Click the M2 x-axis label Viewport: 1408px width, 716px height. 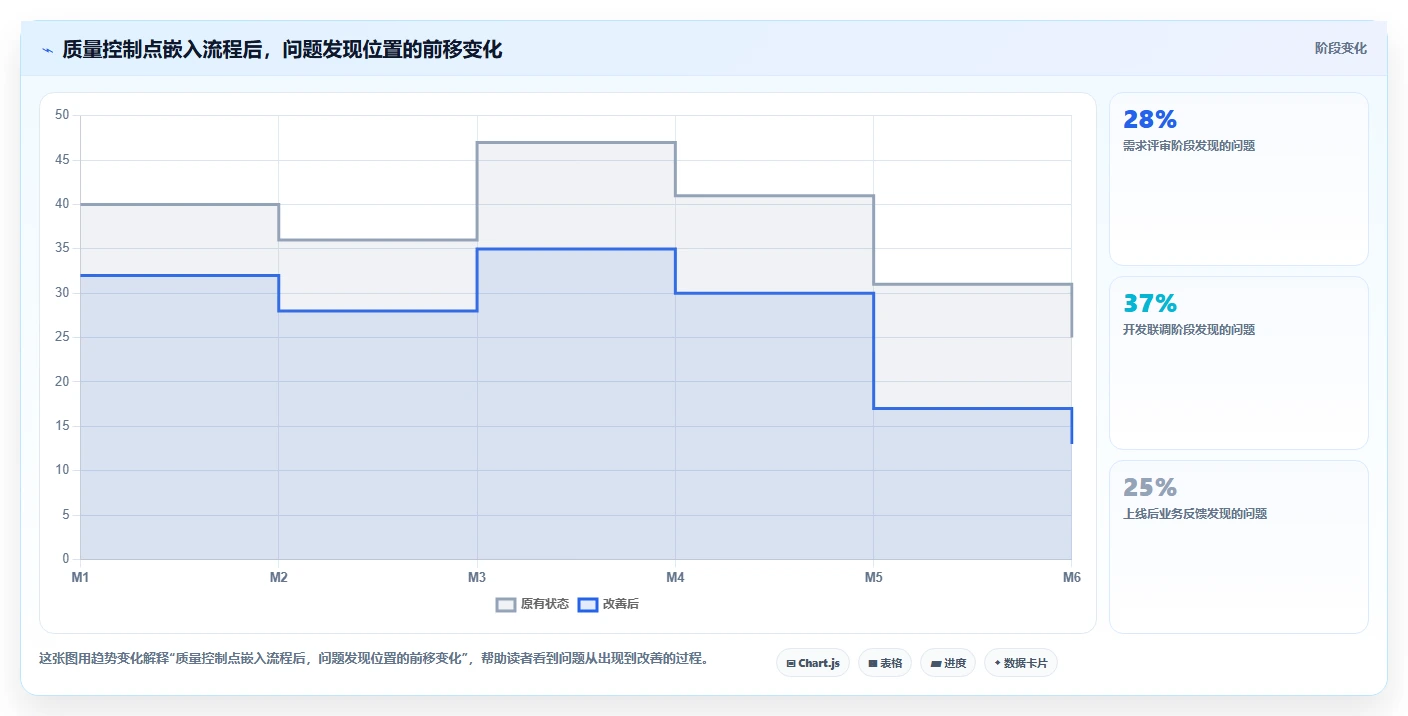coord(278,577)
